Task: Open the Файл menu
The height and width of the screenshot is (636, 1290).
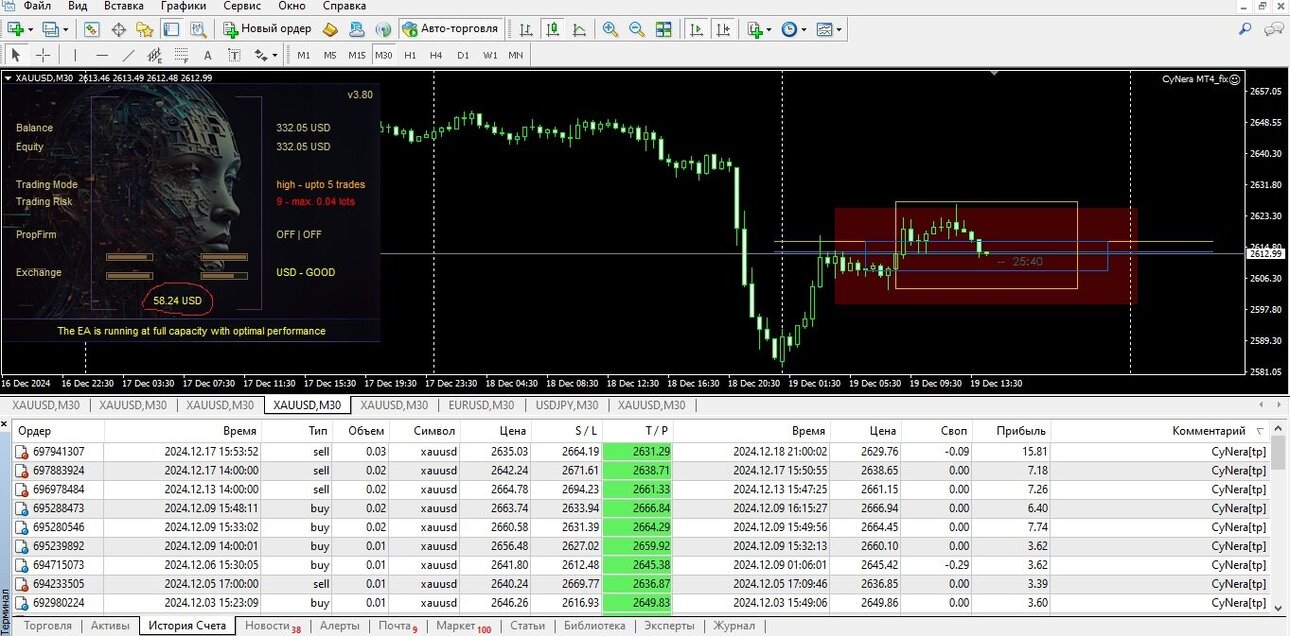Action: 37,6
